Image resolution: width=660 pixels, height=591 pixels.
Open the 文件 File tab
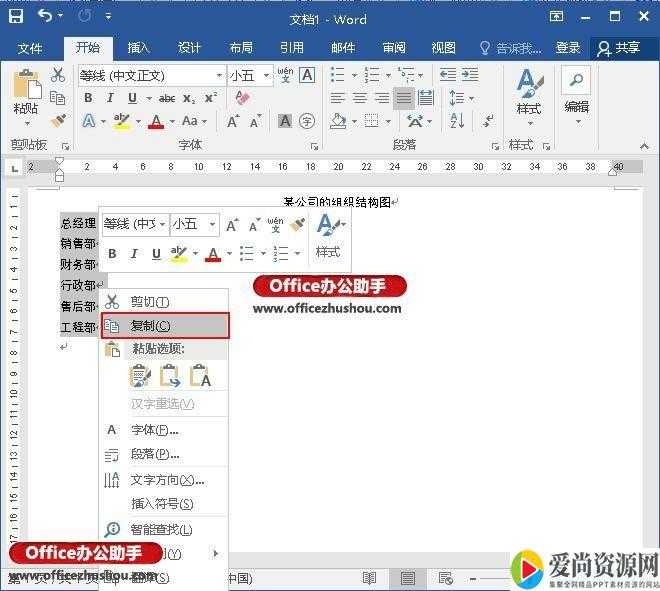(x=29, y=48)
